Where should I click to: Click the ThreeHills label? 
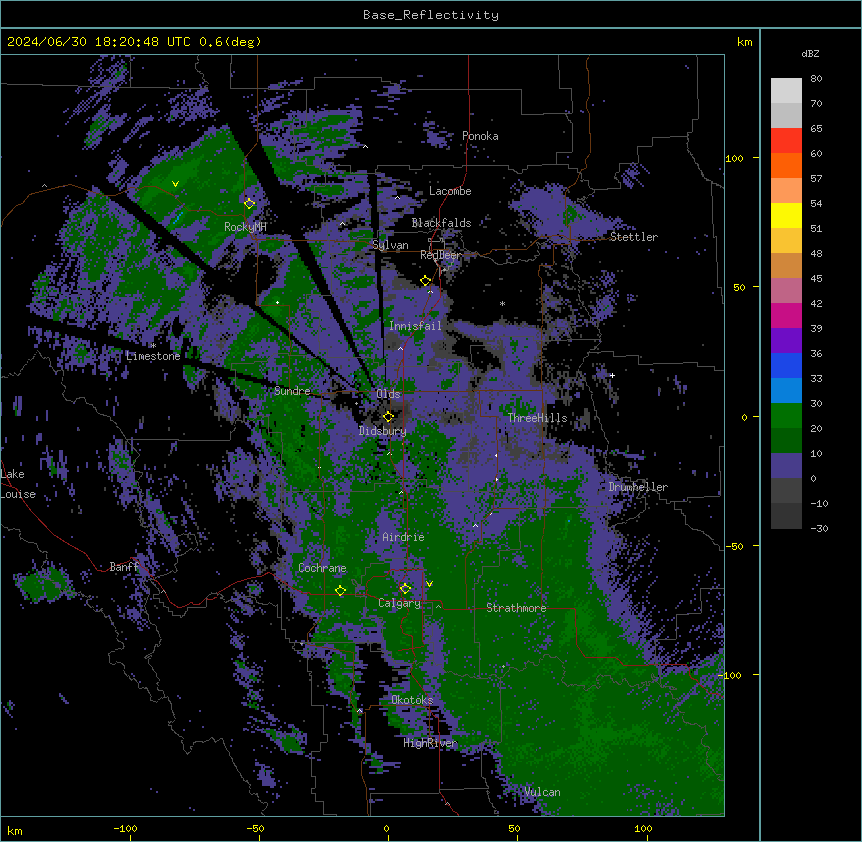[x=537, y=418]
